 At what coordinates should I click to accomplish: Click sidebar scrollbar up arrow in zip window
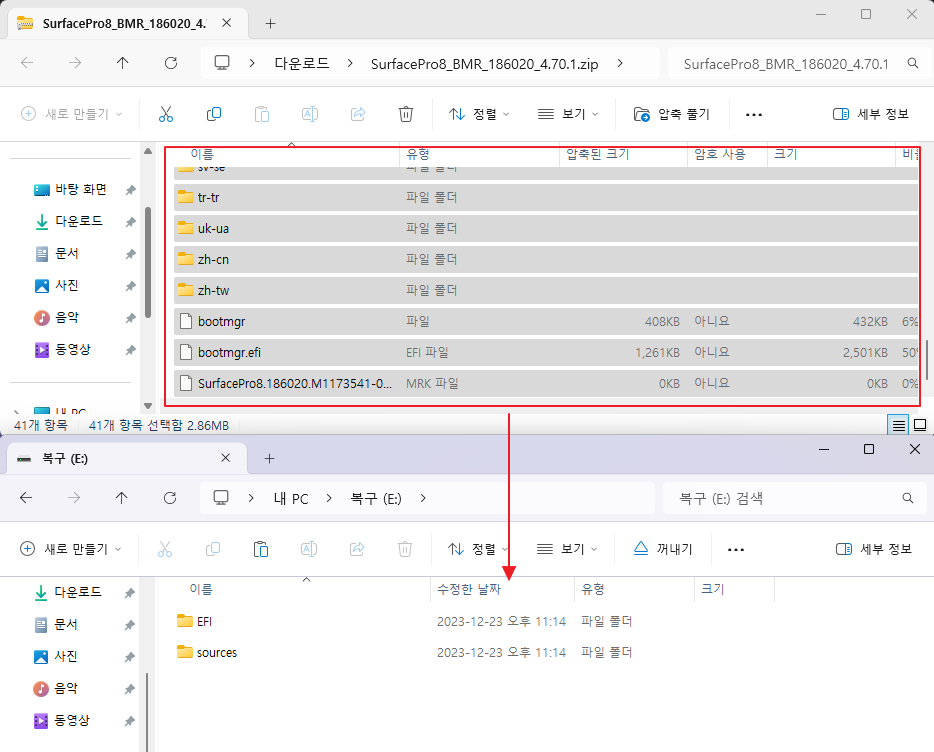pyautogui.click(x=148, y=151)
